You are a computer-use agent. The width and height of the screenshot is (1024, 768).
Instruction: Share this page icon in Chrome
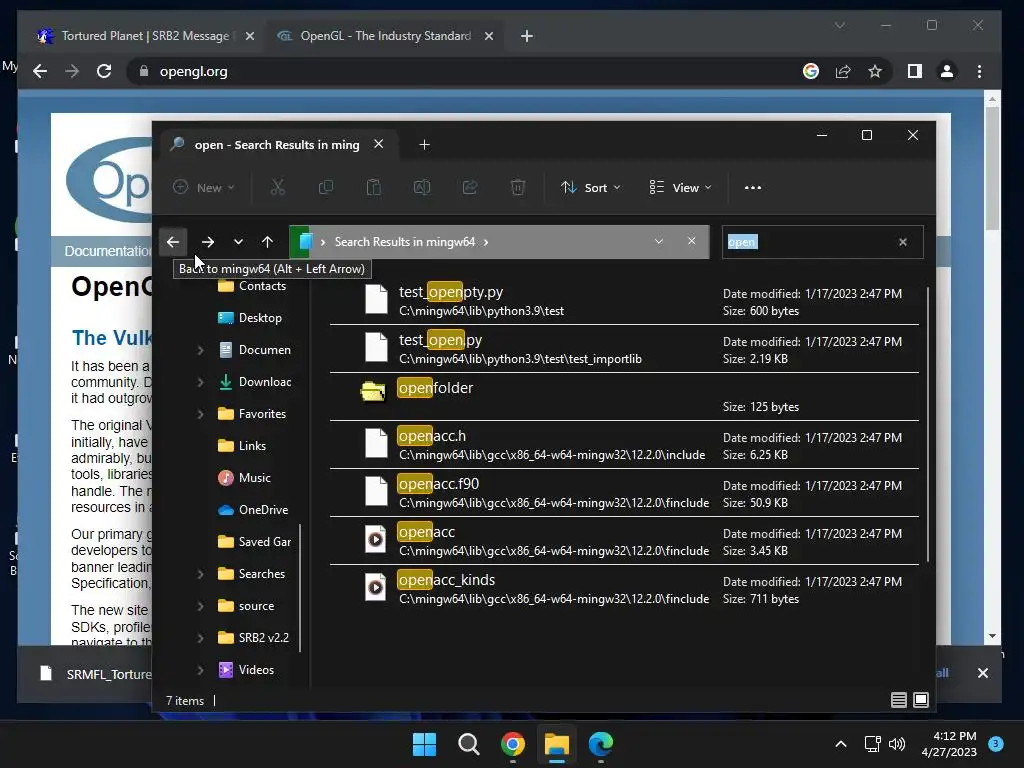click(843, 71)
